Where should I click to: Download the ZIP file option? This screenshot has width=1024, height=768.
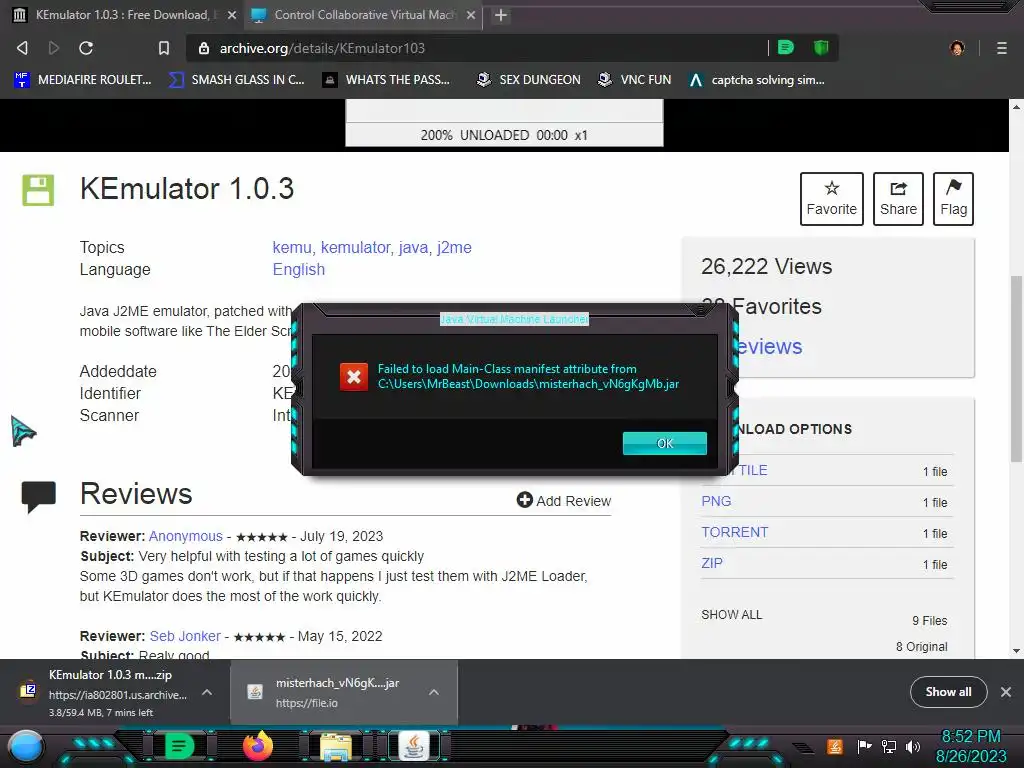click(712, 563)
